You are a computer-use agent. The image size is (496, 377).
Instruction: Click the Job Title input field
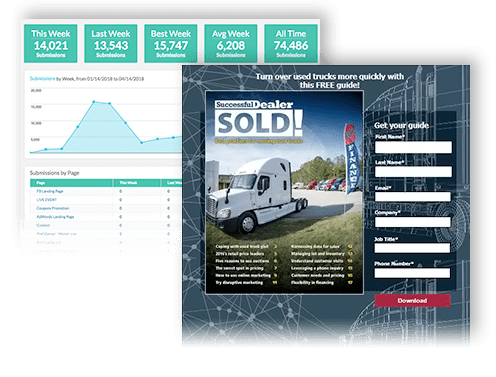pos(412,248)
